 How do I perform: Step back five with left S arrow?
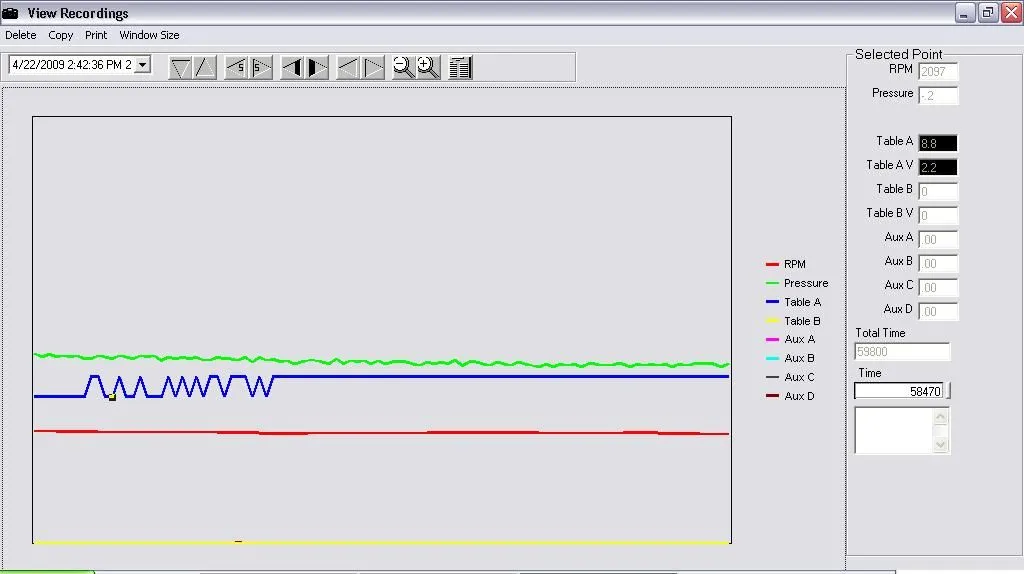coord(235,68)
